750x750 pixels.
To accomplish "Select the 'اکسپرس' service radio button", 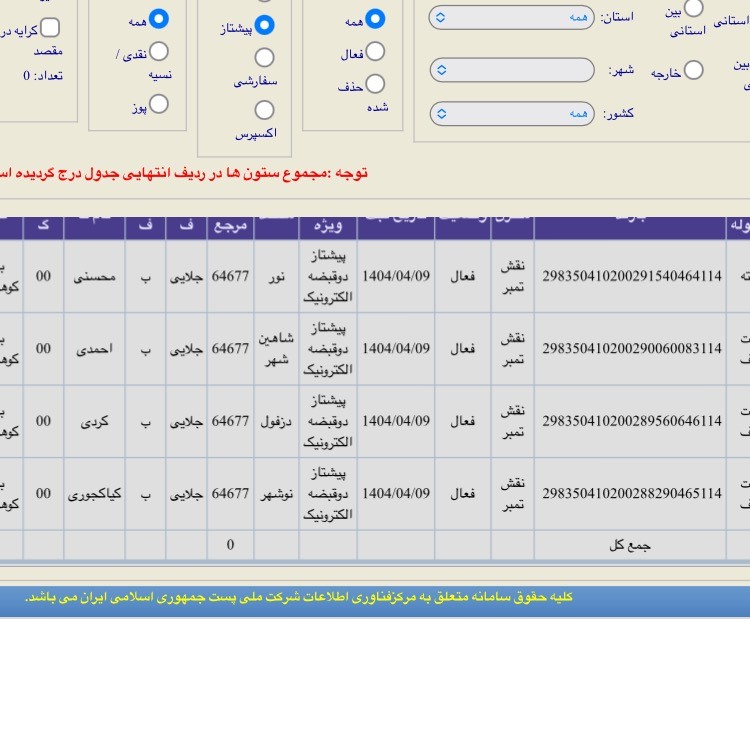I will point(264,110).
